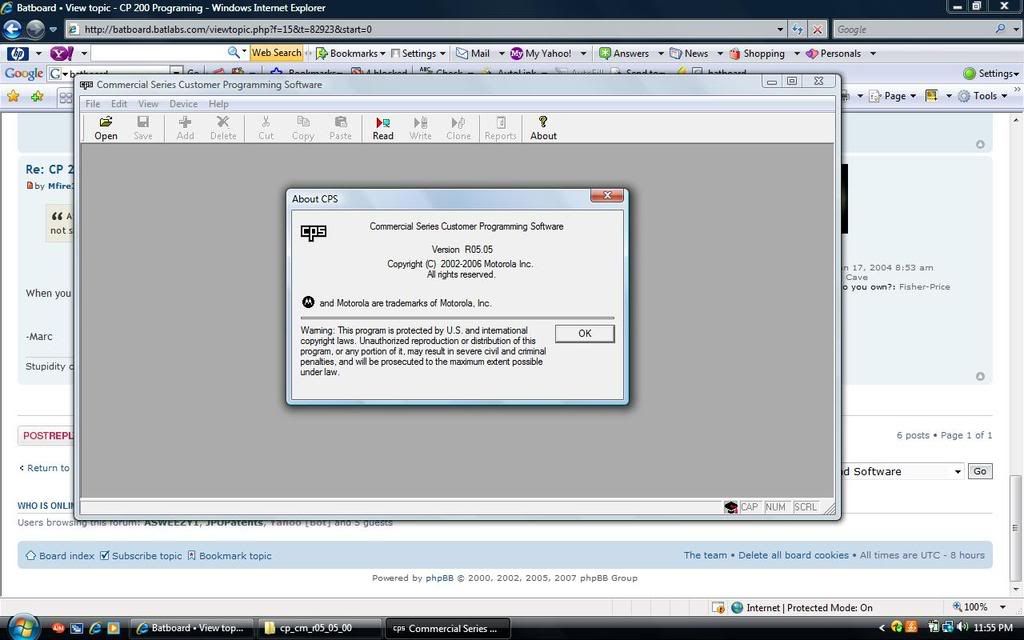The image size is (1024, 640).
Task: Click the My Yahoo! toolbar button
Action: tap(541, 54)
